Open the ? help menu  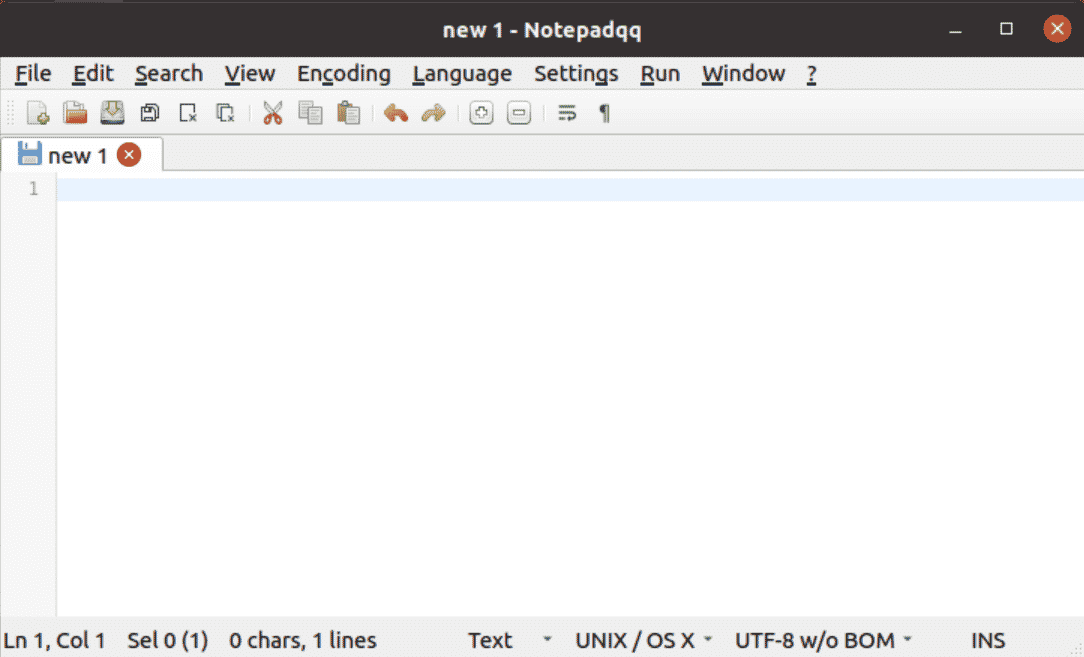(812, 73)
